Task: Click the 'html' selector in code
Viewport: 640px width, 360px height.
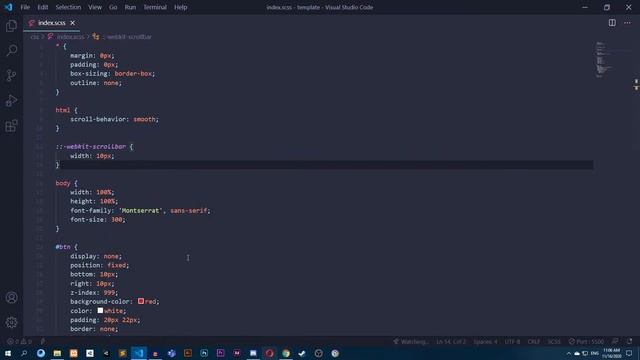Action: 63,110
